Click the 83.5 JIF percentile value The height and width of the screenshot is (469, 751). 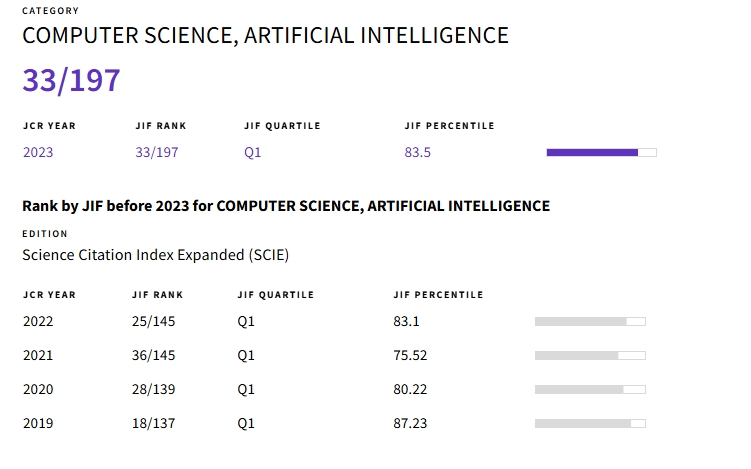pos(418,153)
